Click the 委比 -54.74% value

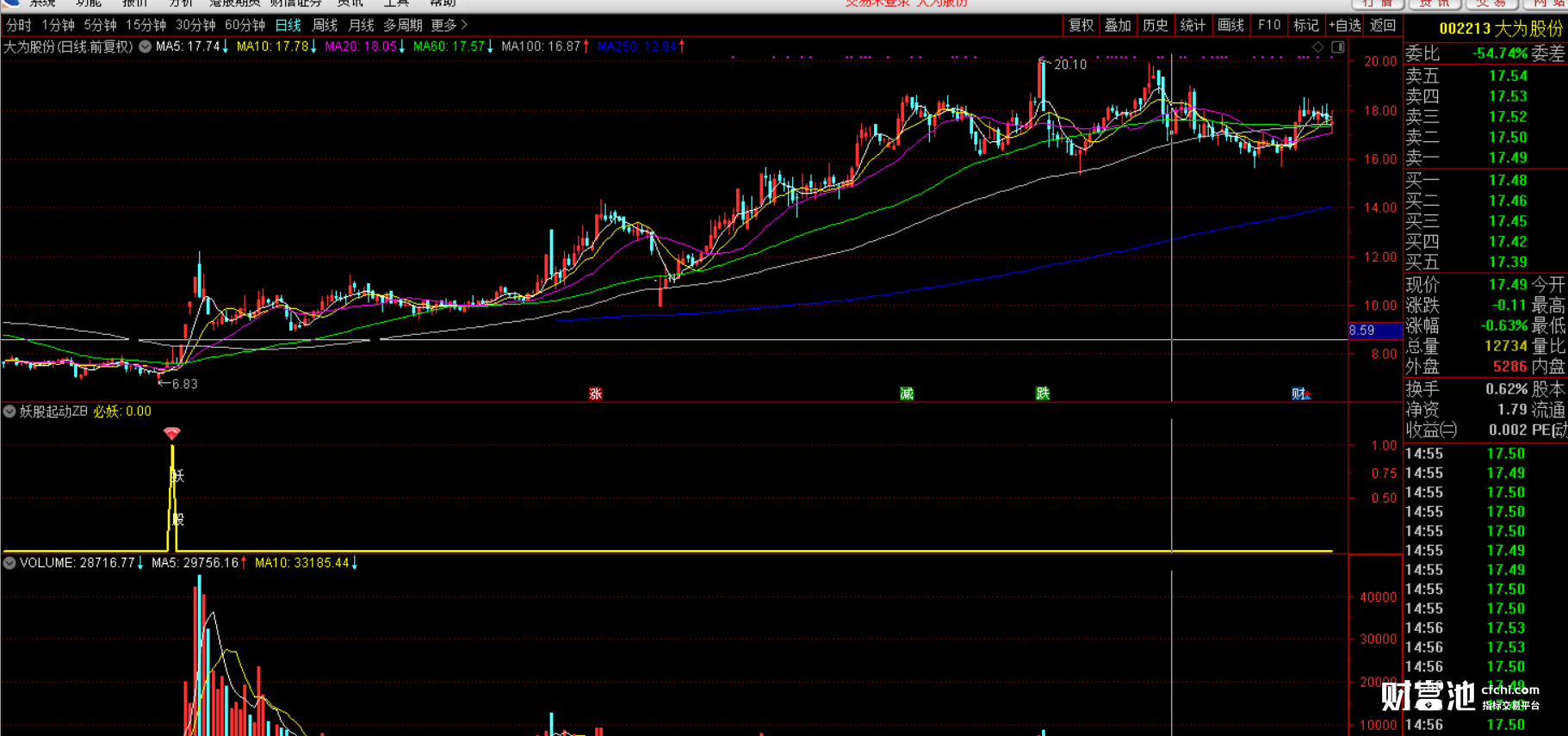click(1499, 53)
